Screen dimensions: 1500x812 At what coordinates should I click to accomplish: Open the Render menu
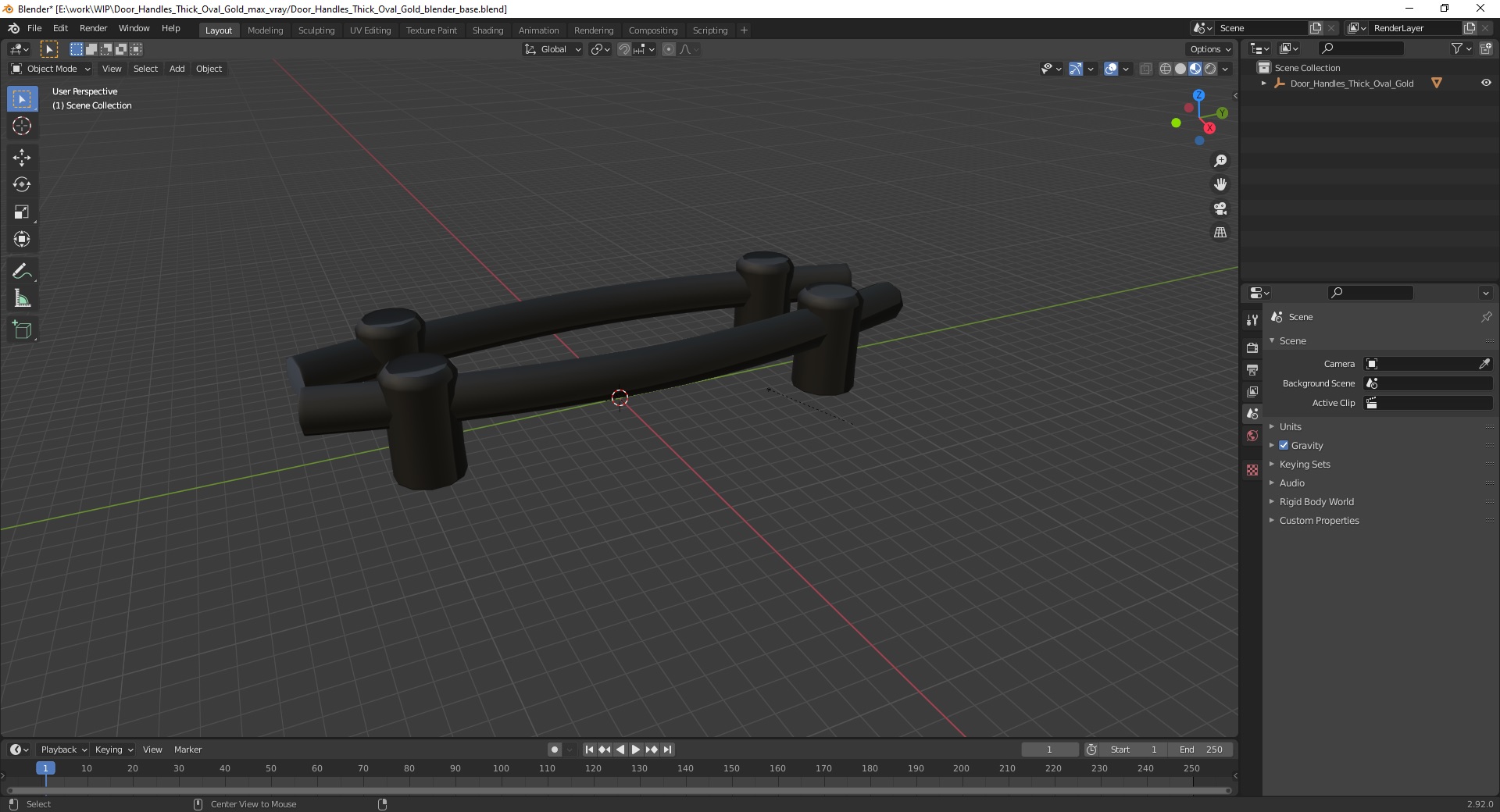pyautogui.click(x=93, y=28)
